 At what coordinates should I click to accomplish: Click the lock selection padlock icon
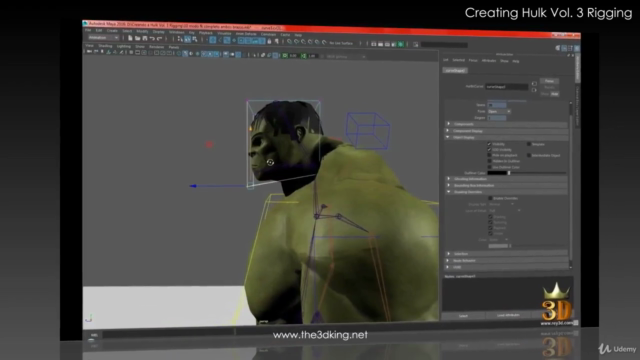pos(269,41)
